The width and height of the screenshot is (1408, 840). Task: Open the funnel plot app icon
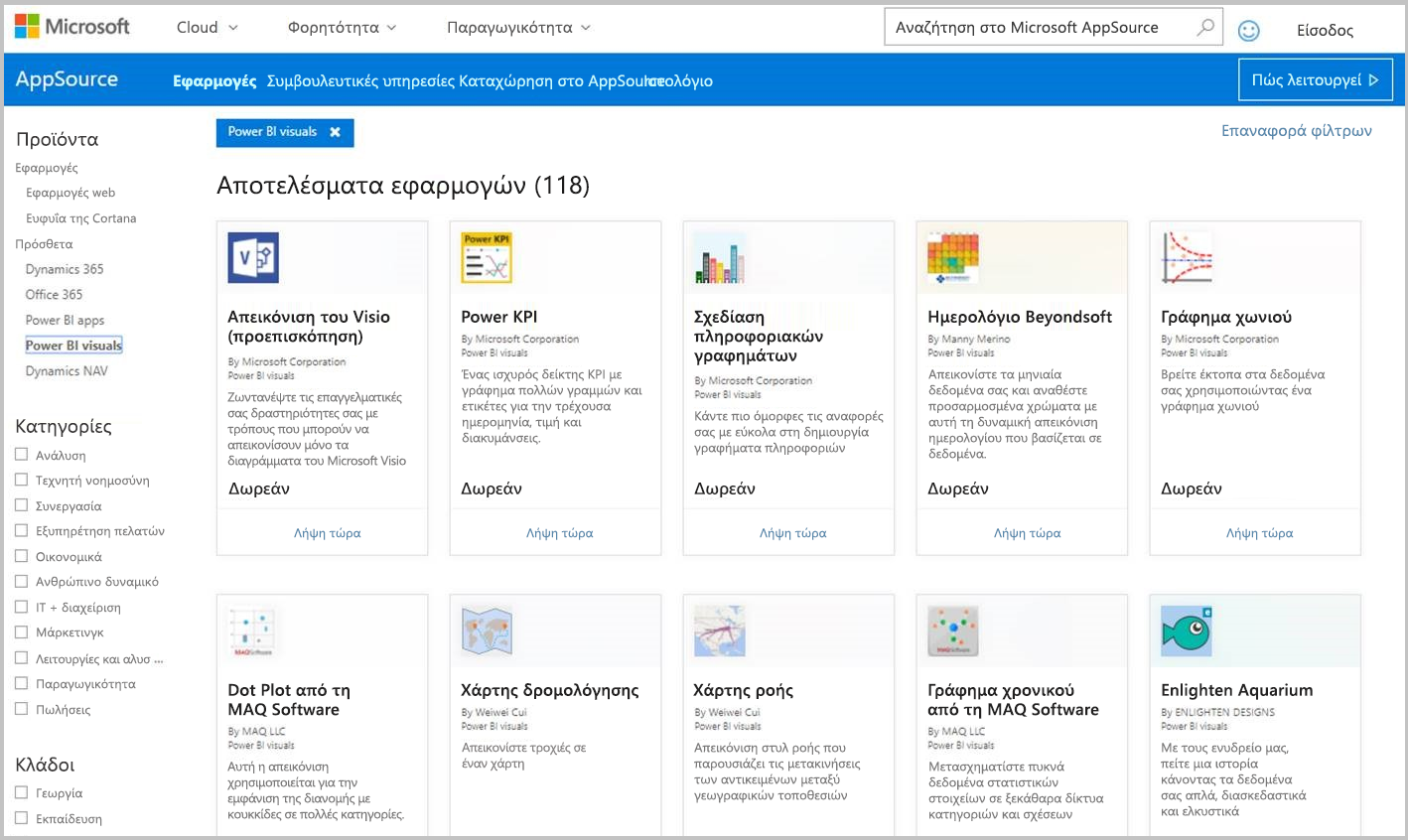(1187, 258)
